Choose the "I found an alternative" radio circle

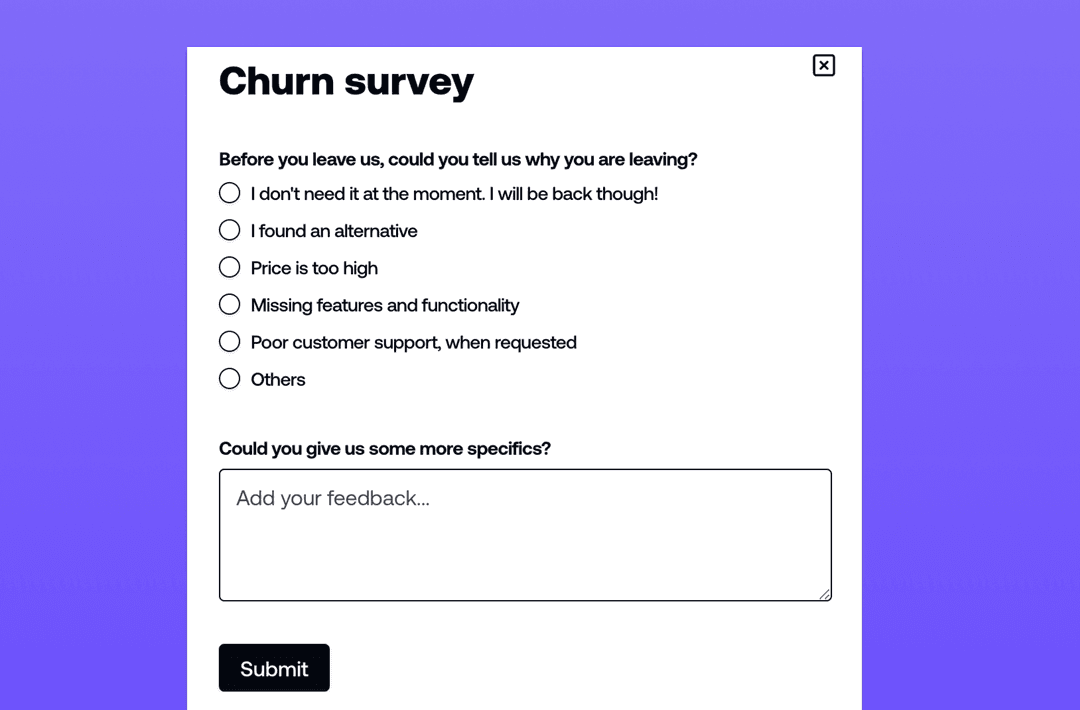coord(230,230)
